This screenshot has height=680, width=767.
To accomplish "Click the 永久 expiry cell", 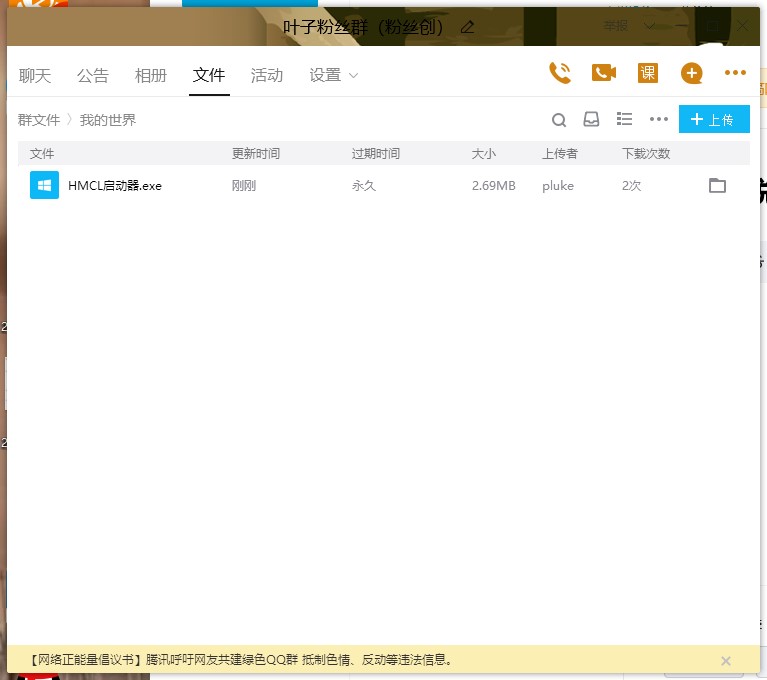I will (364, 185).
